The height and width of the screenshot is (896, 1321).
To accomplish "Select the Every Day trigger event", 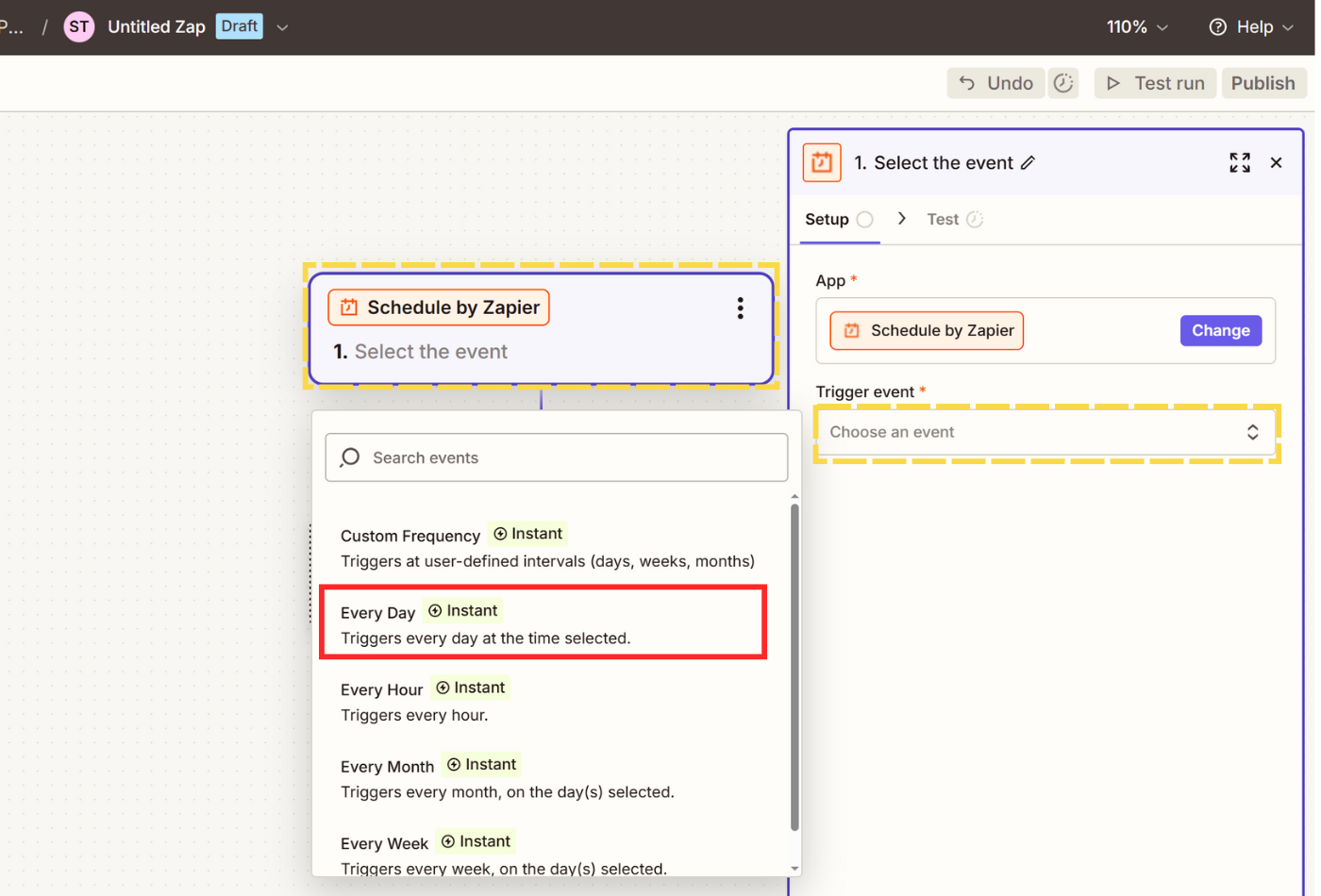I will click(543, 623).
